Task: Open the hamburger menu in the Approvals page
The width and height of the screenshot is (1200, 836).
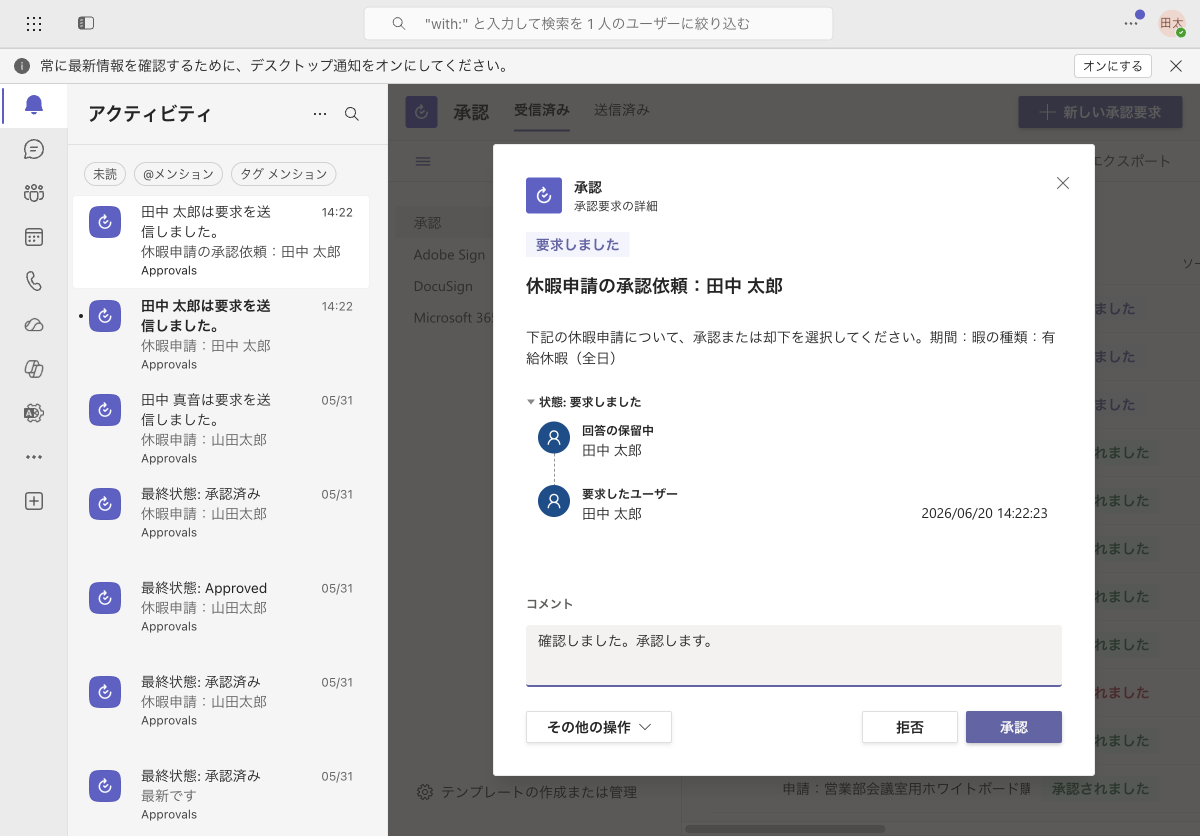Action: pos(423,161)
